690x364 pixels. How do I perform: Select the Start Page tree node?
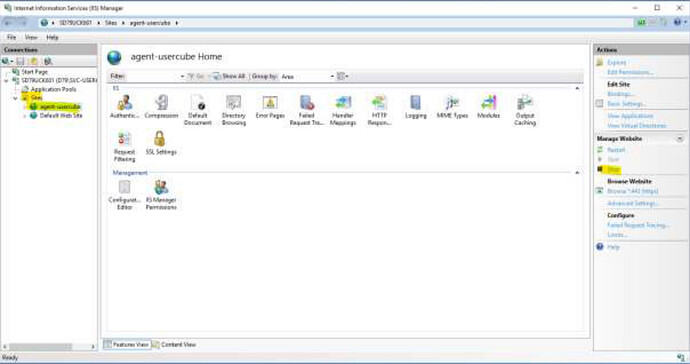coord(34,72)
